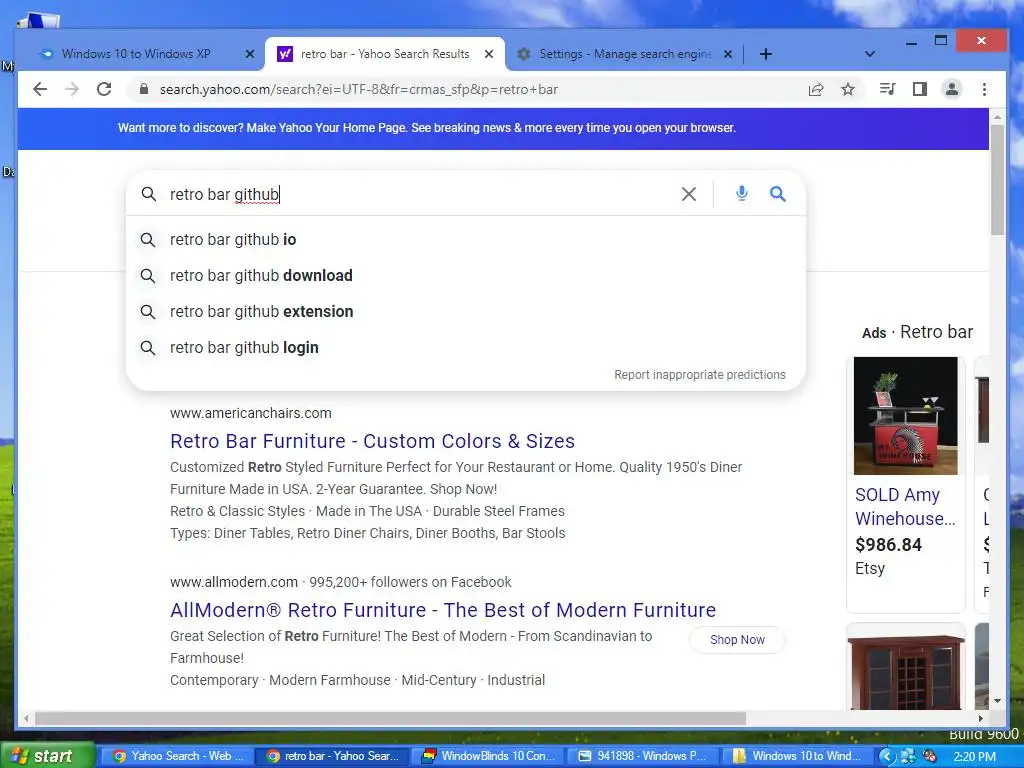Click the vertical scrollbar thumb
This screenshot has width=1024, height=768.
(x=997, y=180)
